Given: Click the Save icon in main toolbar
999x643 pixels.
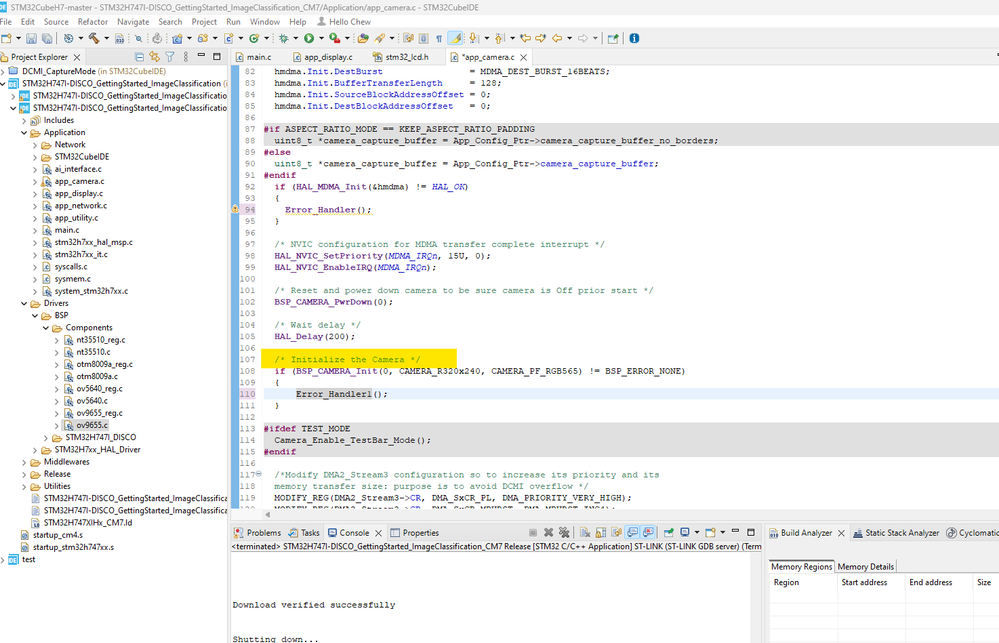Looking at the screenshot, I should 32,38.
